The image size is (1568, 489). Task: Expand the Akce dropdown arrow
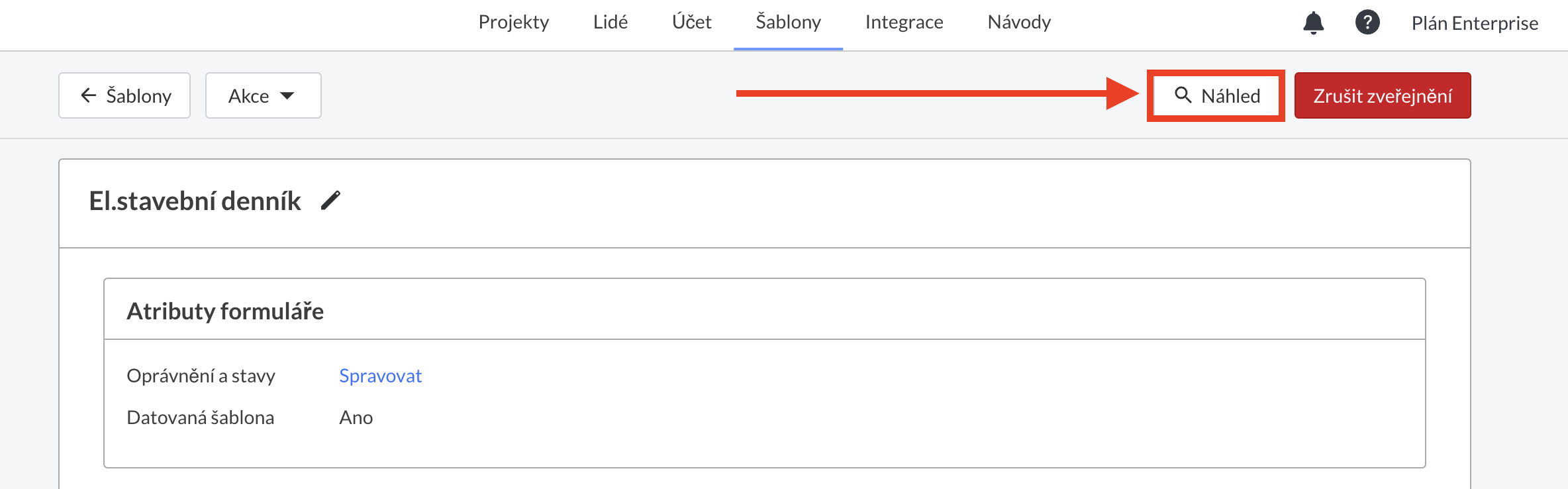(x=287, y=96)
